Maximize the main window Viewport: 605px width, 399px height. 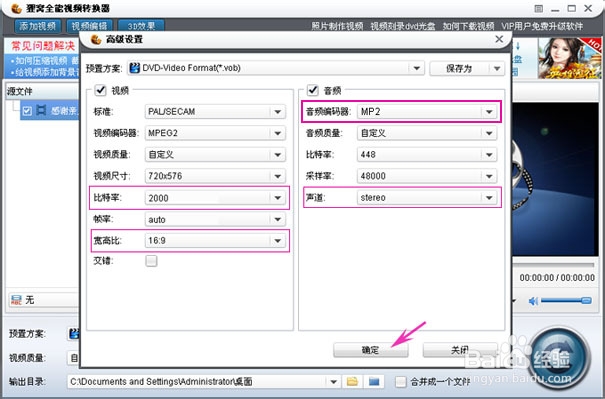click(x=572, y=8)
